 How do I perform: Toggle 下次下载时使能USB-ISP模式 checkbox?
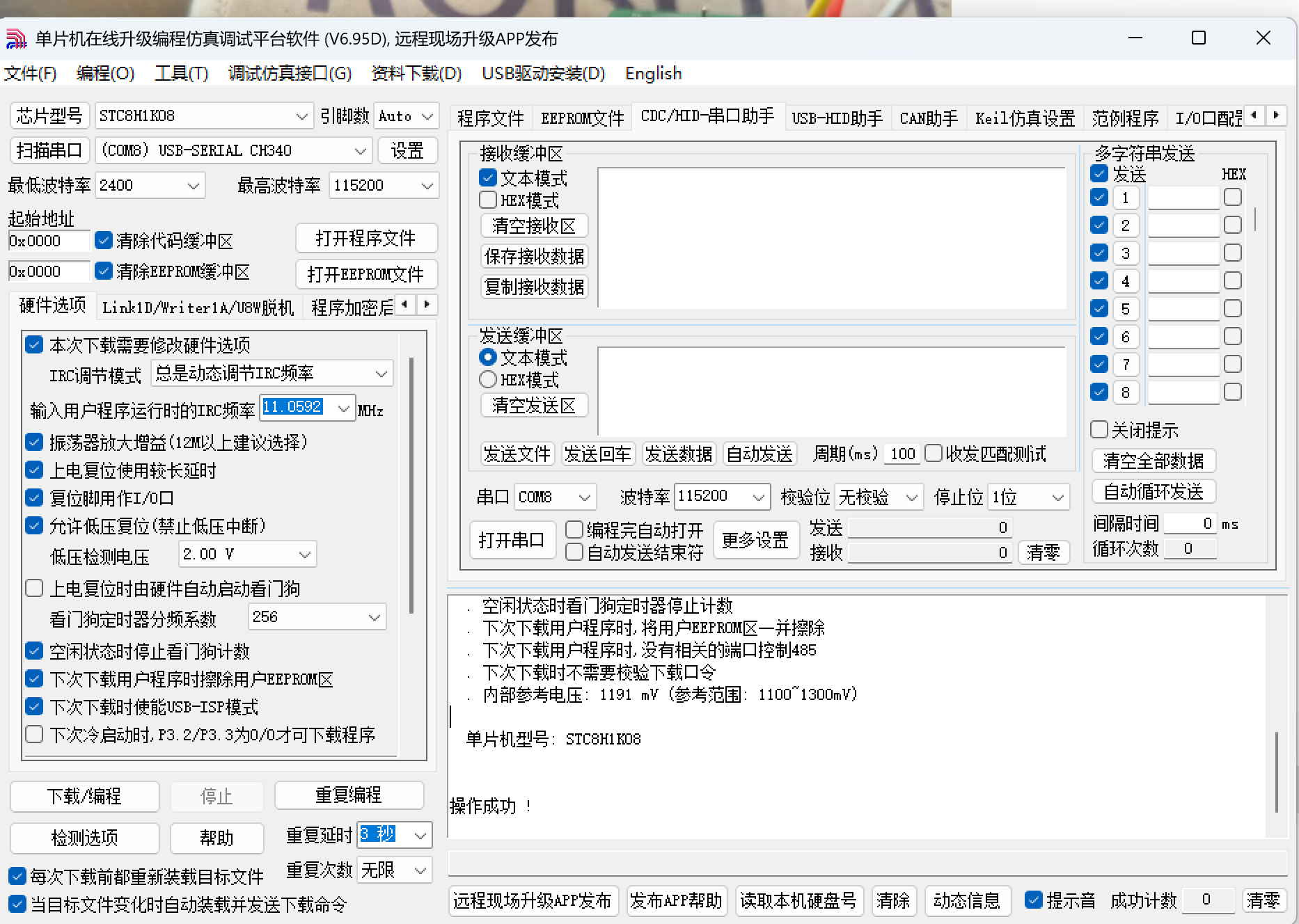coord(34,706)
